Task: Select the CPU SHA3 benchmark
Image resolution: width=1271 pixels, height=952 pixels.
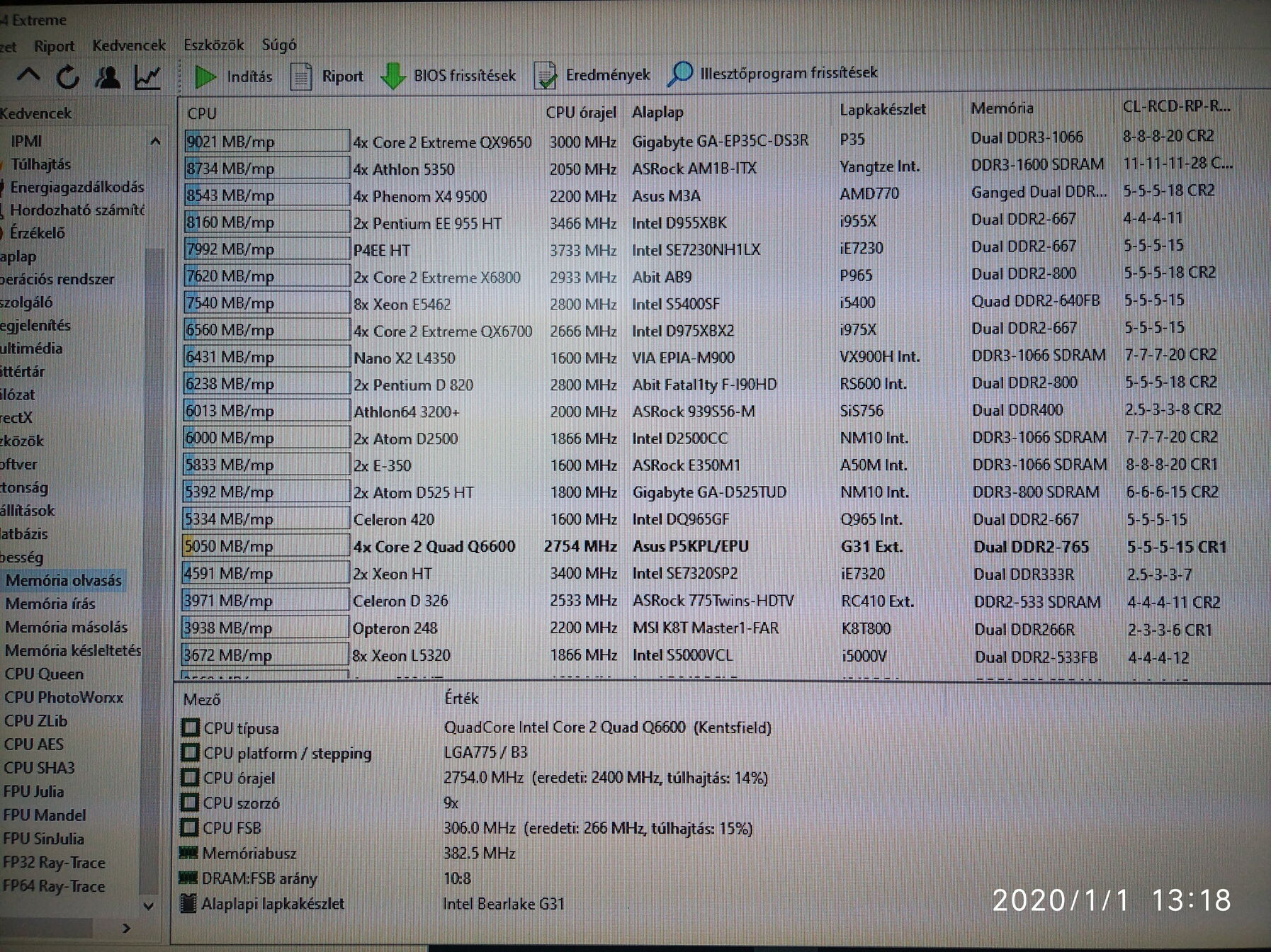Action: pos(39,767)
